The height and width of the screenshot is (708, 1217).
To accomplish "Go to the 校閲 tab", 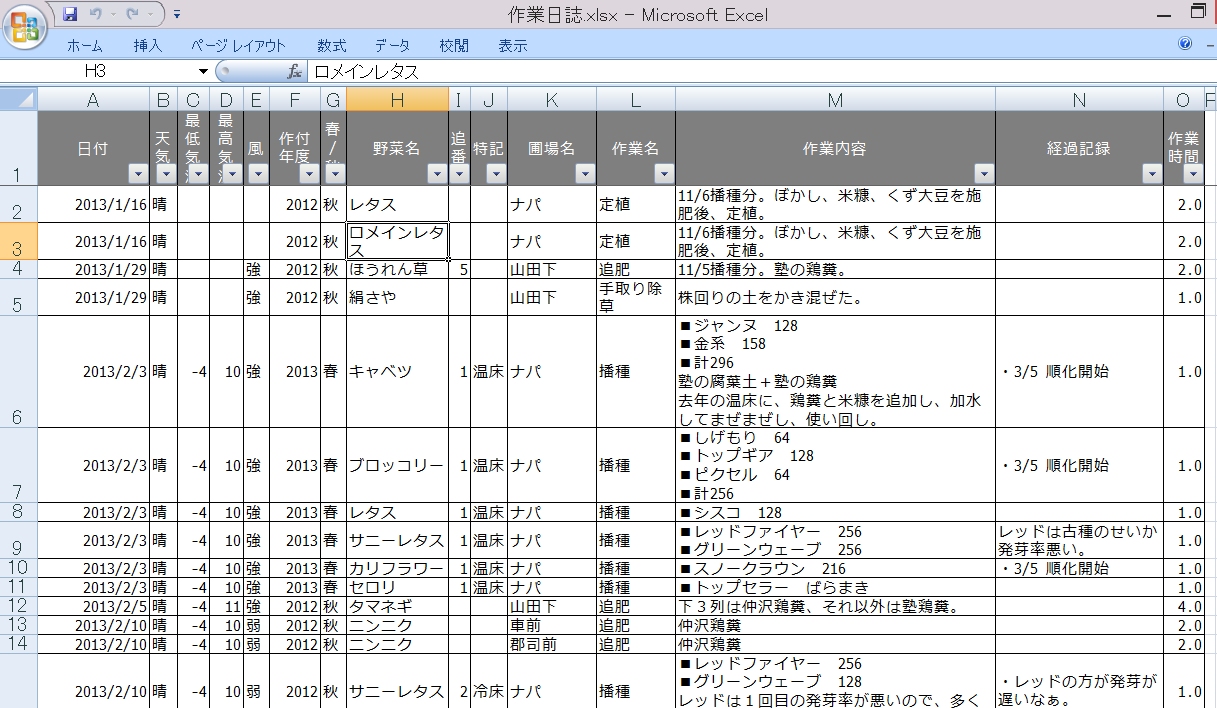I will click(x=454, y=45).
